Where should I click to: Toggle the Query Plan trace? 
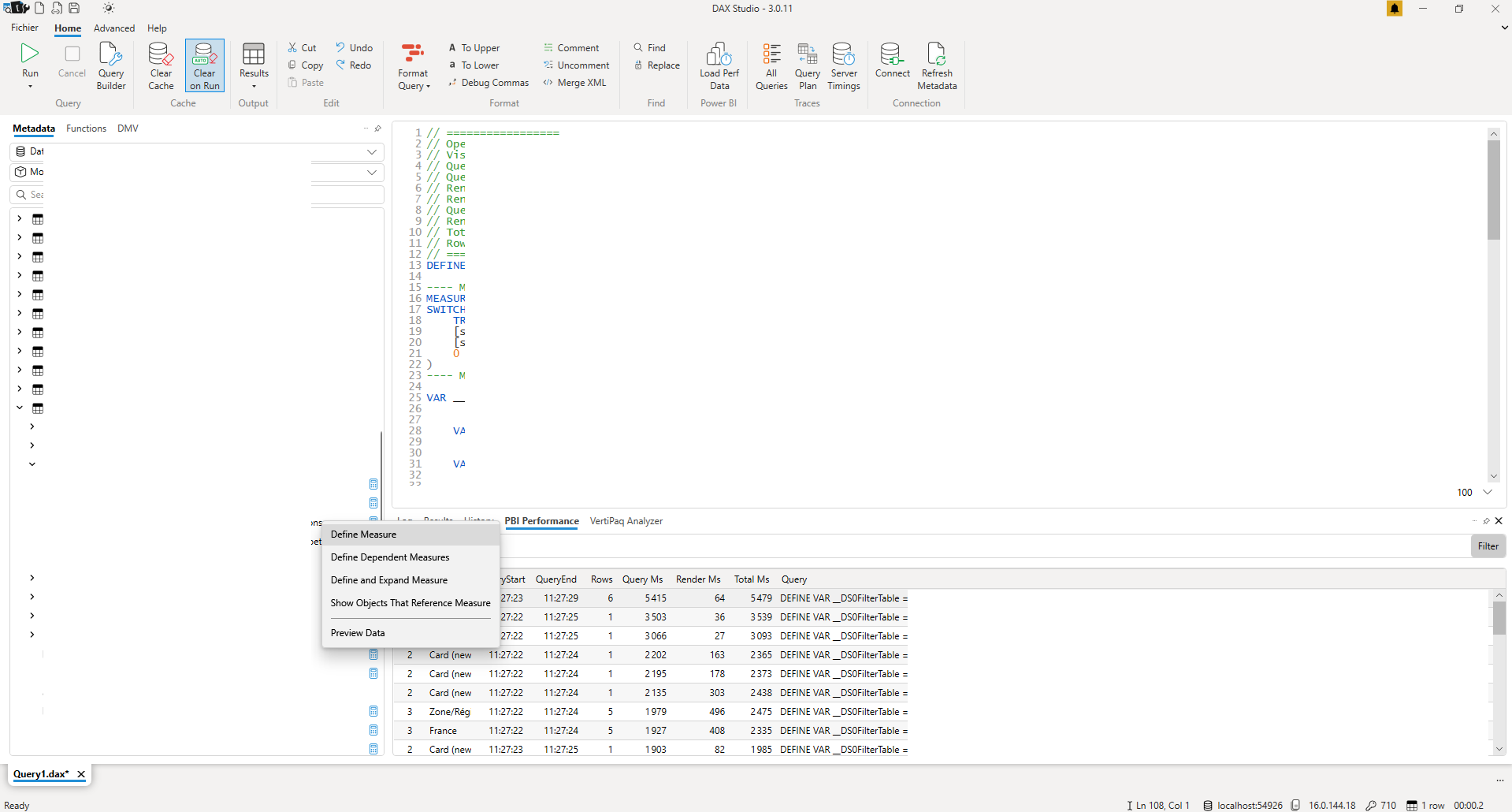tap(808, 65)
